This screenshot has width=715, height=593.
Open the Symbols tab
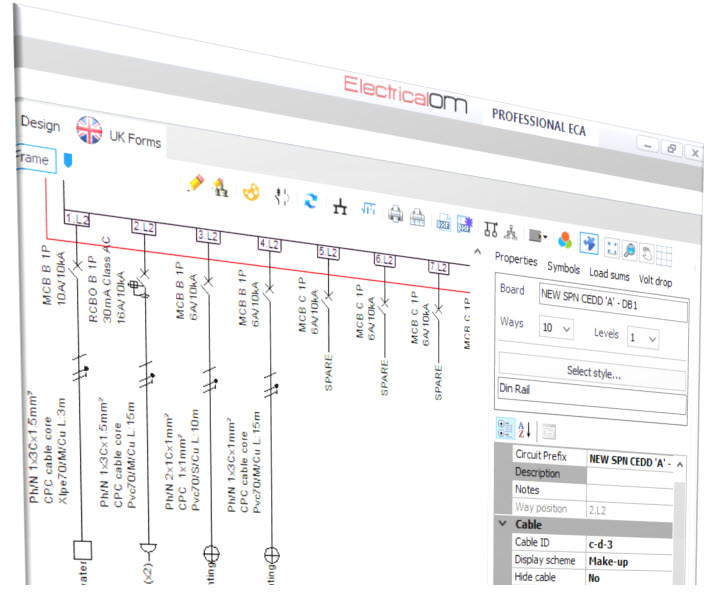[563, 267]
